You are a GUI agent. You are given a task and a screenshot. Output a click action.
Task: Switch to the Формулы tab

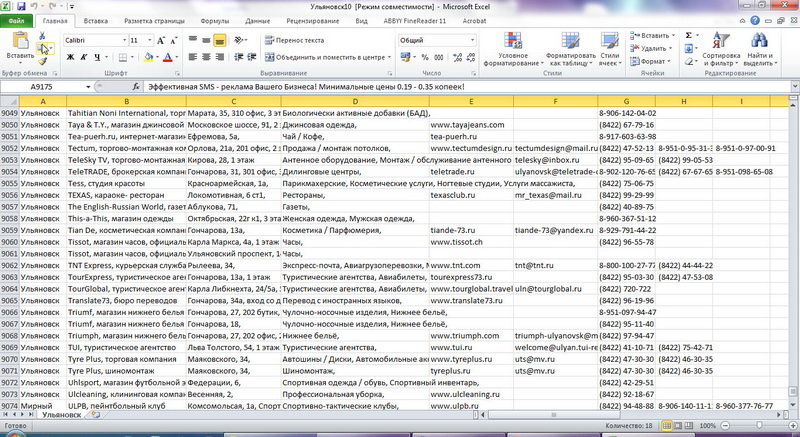click(x=214, y=21)
